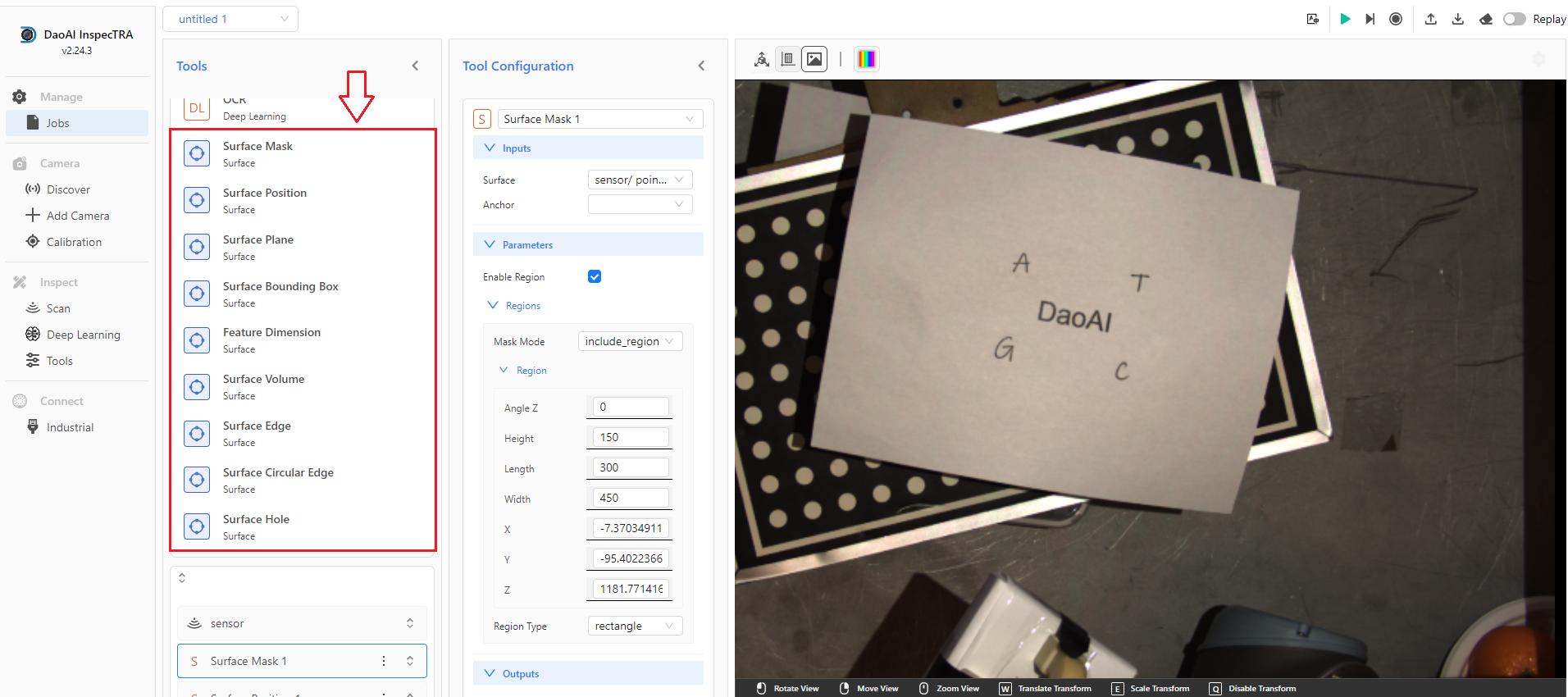Open Scan under Inspect
The image size is (1568, 697).
58,308
